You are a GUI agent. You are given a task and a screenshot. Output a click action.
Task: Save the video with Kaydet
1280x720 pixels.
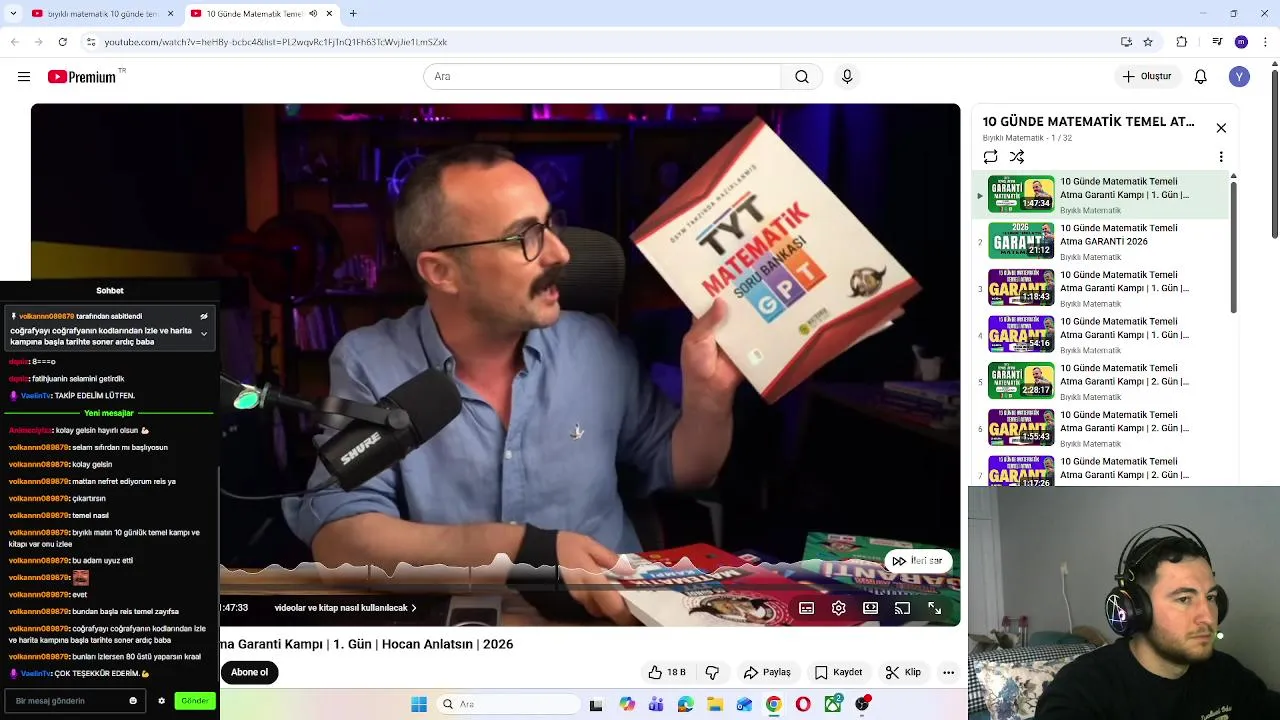coord(838,672)
